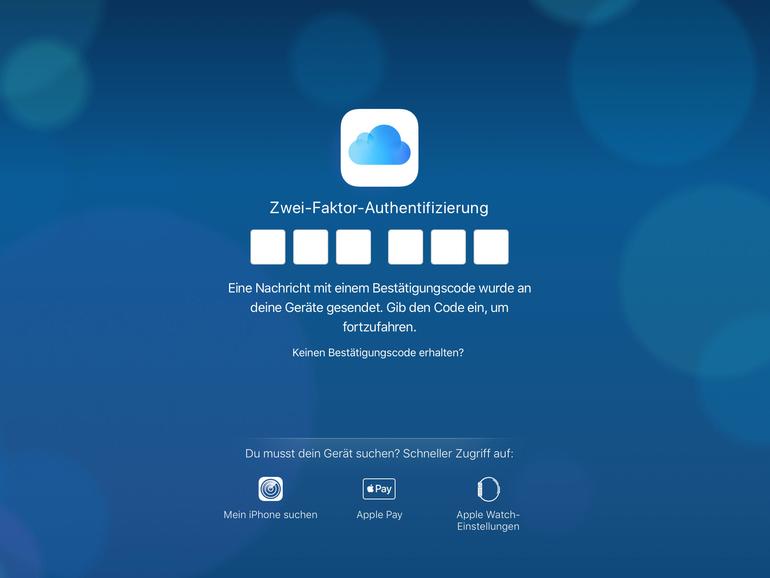This screenshot has width=770, height=578.
Task: Focus the third verification code box
Action: (353, 247)
